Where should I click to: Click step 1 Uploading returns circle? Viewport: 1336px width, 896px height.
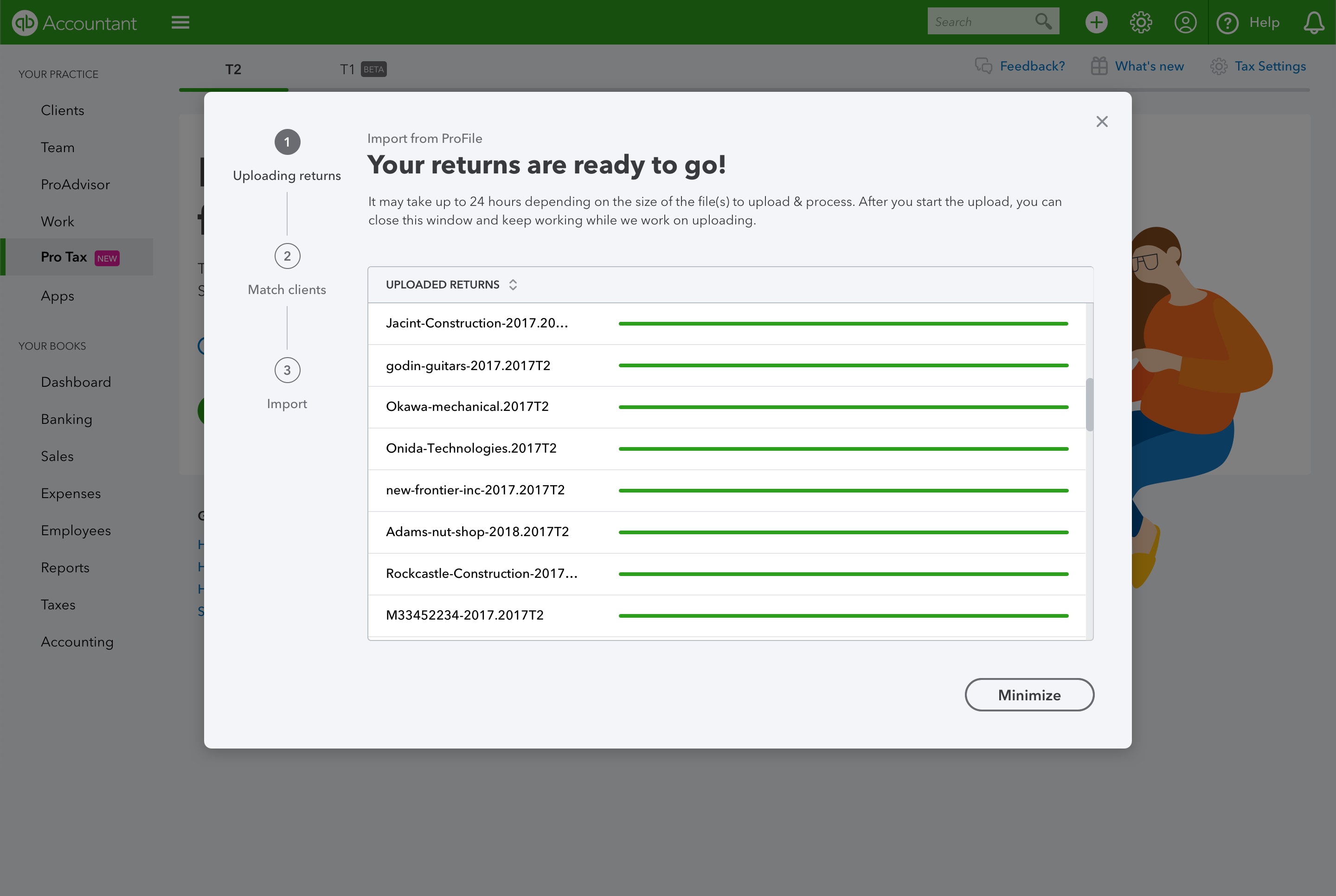(x=288, y=142)
